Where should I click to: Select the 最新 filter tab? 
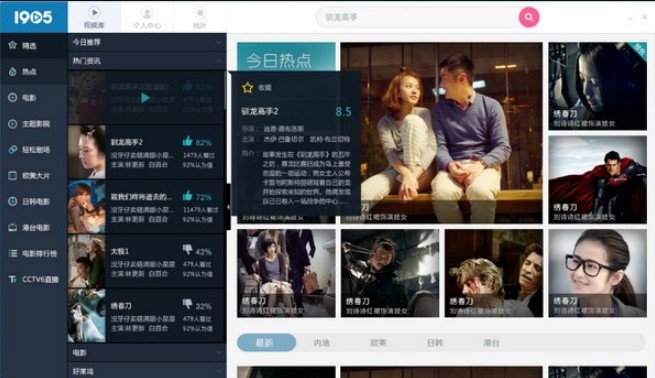pos(266,342)
